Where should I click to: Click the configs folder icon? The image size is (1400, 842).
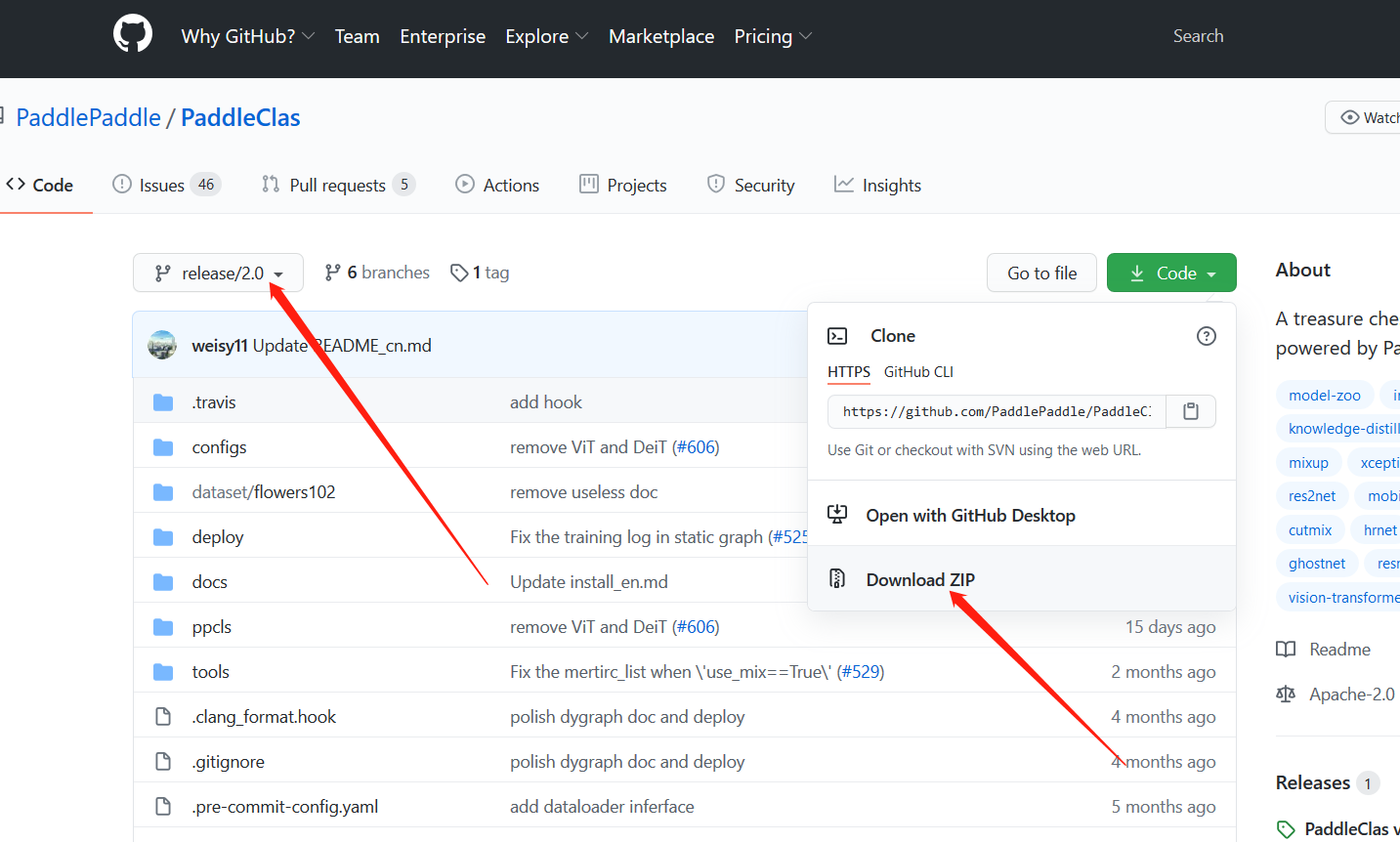tap(163, 447)
